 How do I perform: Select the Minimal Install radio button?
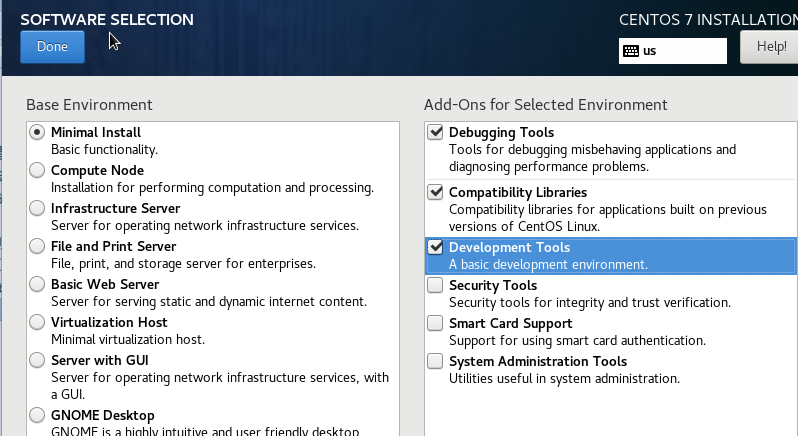[x=37, y=132]
